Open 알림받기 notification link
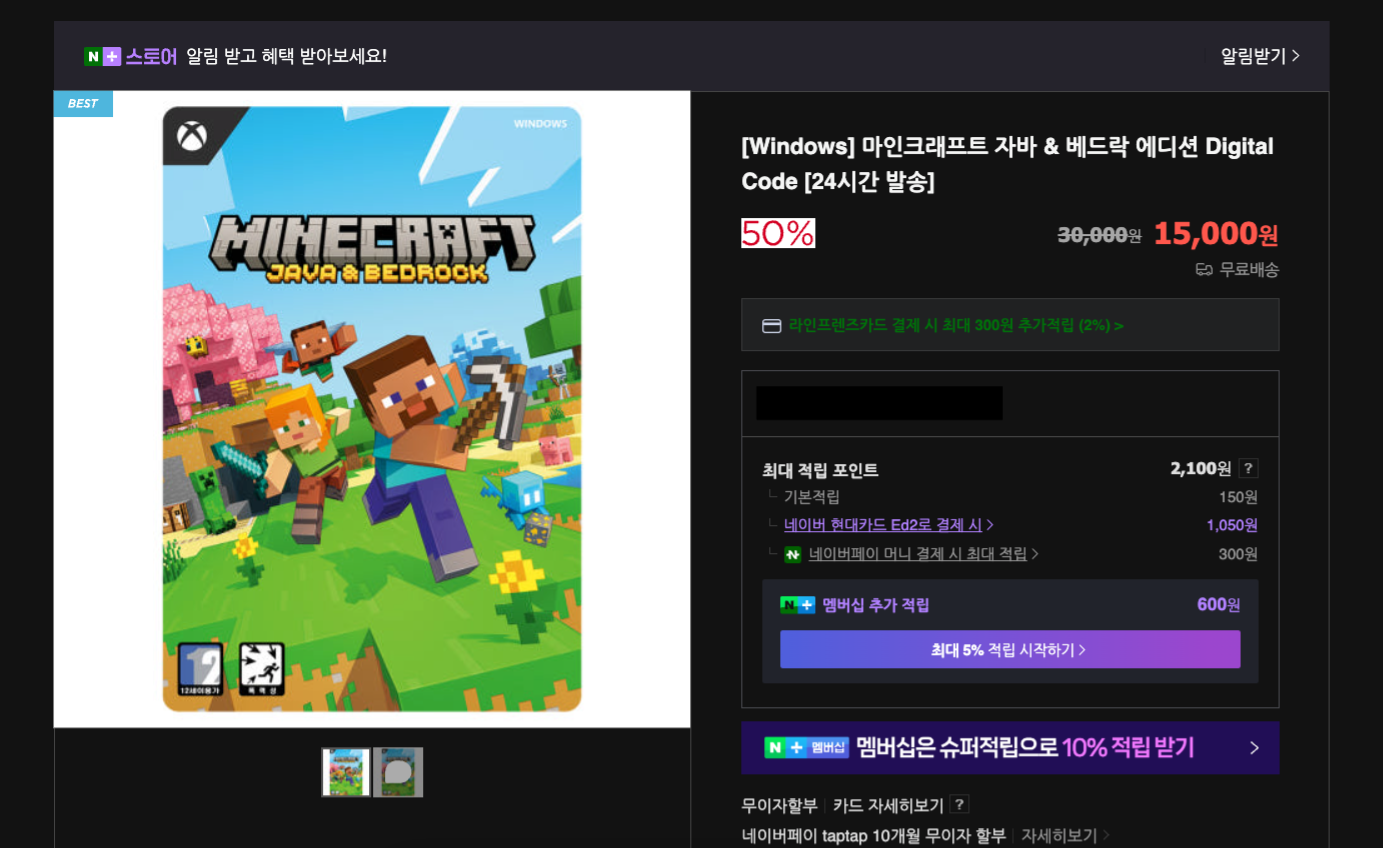Image resolution: width=1383 pixels, height=848 pixels. pyautogui.click(x=1259, y=56)
